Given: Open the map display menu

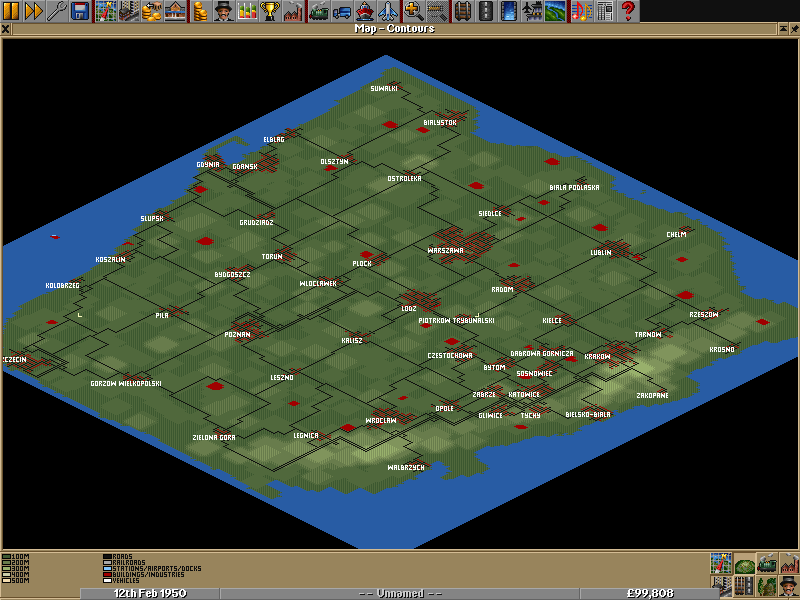Looking at the screenshot, I should point(106,11).
